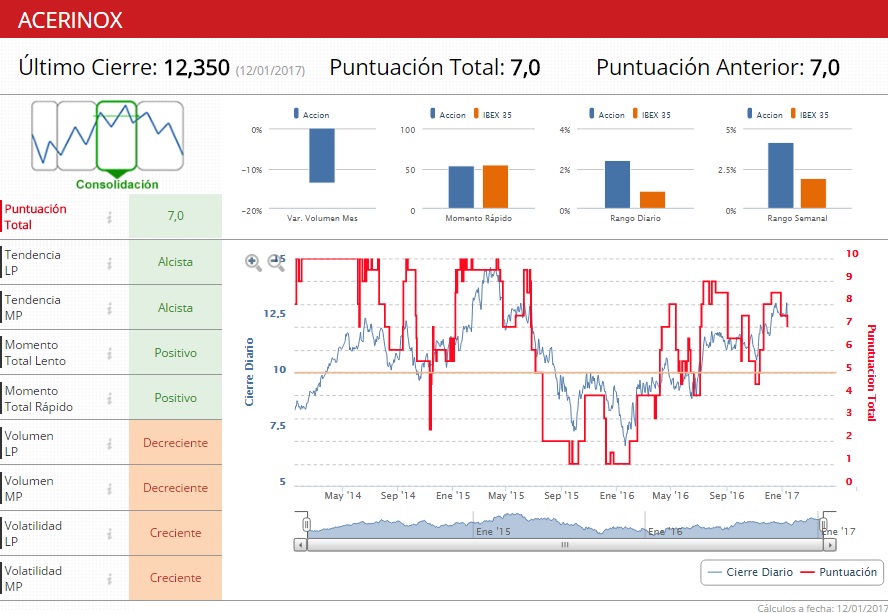Screen dimensions: 888x613
Task: Select the green Consolidación phase box
Action: tap(117, 136)
